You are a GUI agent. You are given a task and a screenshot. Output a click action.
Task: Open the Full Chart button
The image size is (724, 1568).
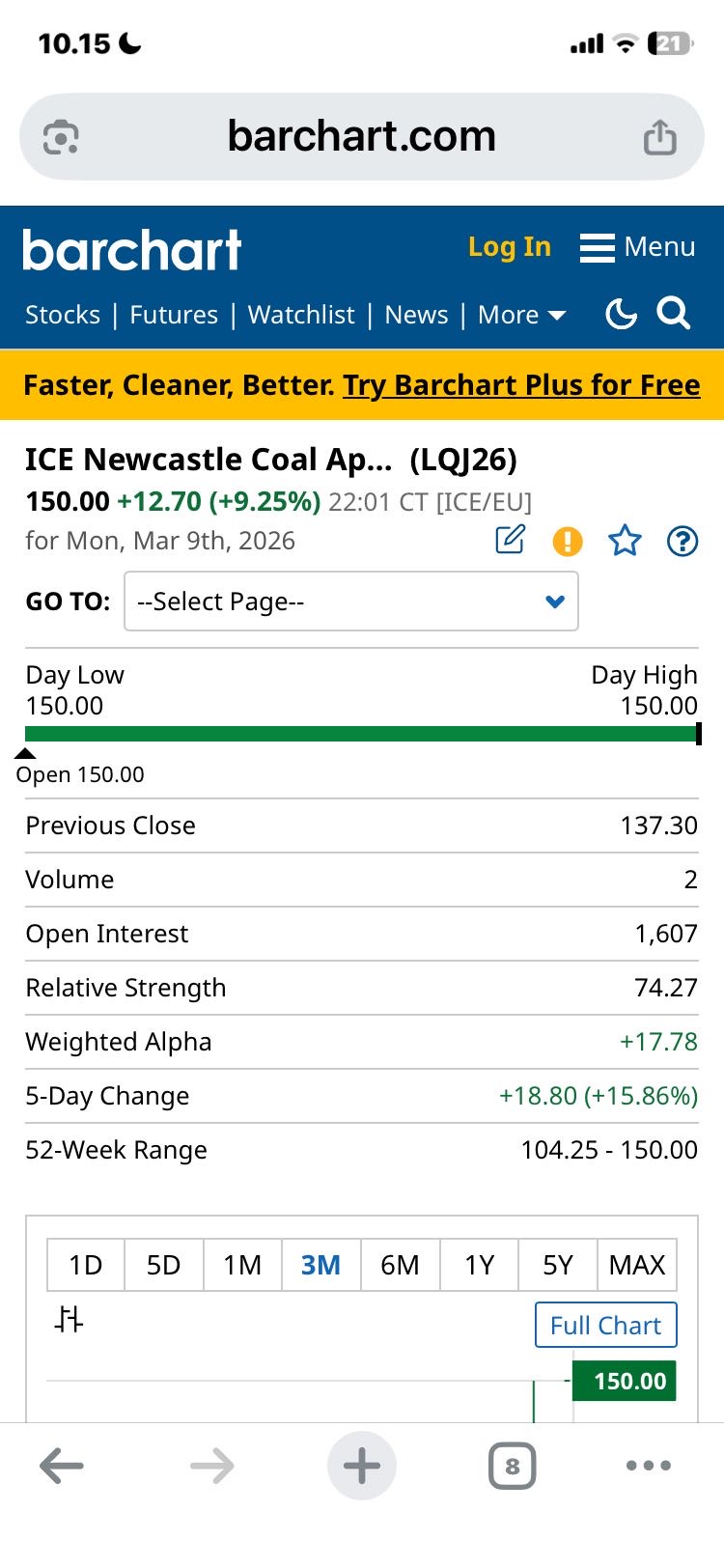coord(605,1325)
